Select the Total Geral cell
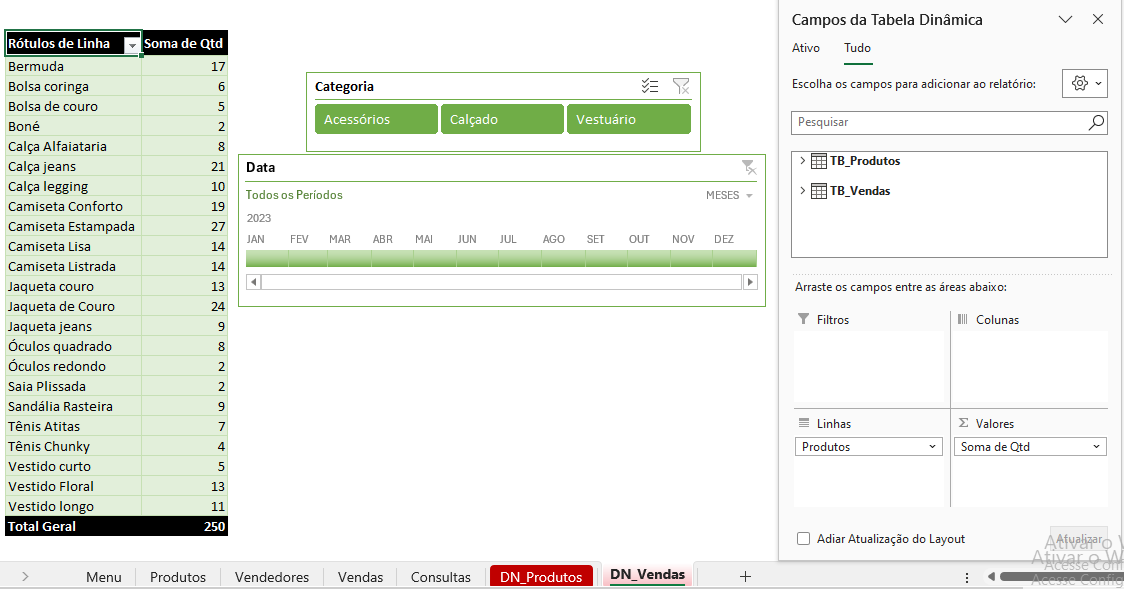1124x589 pixels. click(73, 527)
